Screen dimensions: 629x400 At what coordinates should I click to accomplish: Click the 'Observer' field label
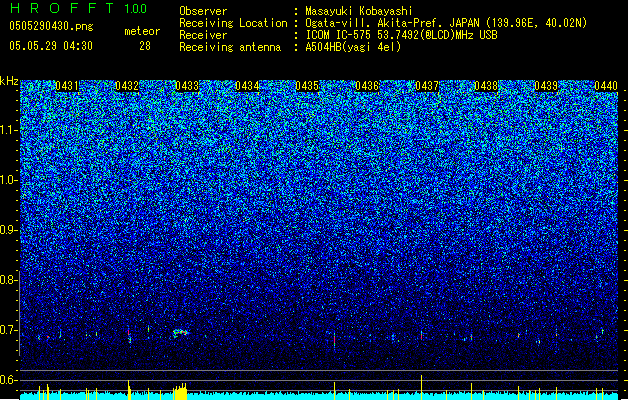tap(203, 11)
